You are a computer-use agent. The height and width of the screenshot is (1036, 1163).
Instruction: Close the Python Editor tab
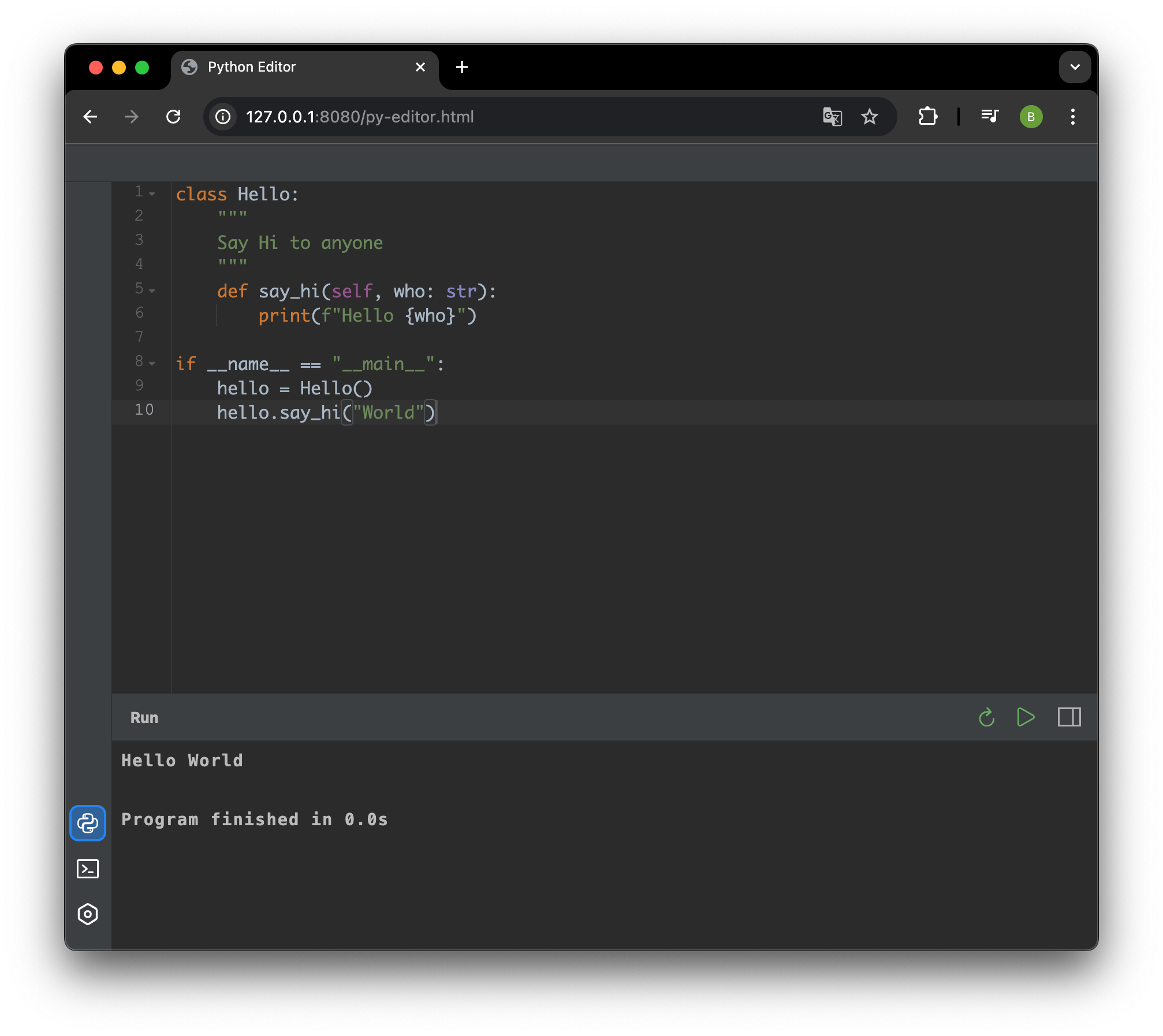[x=420, y=68]
